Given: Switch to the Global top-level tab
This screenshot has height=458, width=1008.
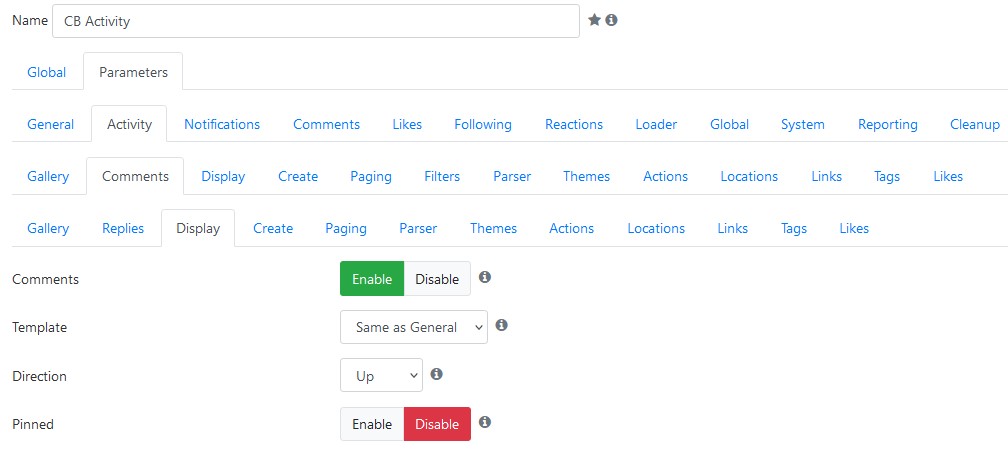Looking at the screenshot, I should click(x=46, y=72).
